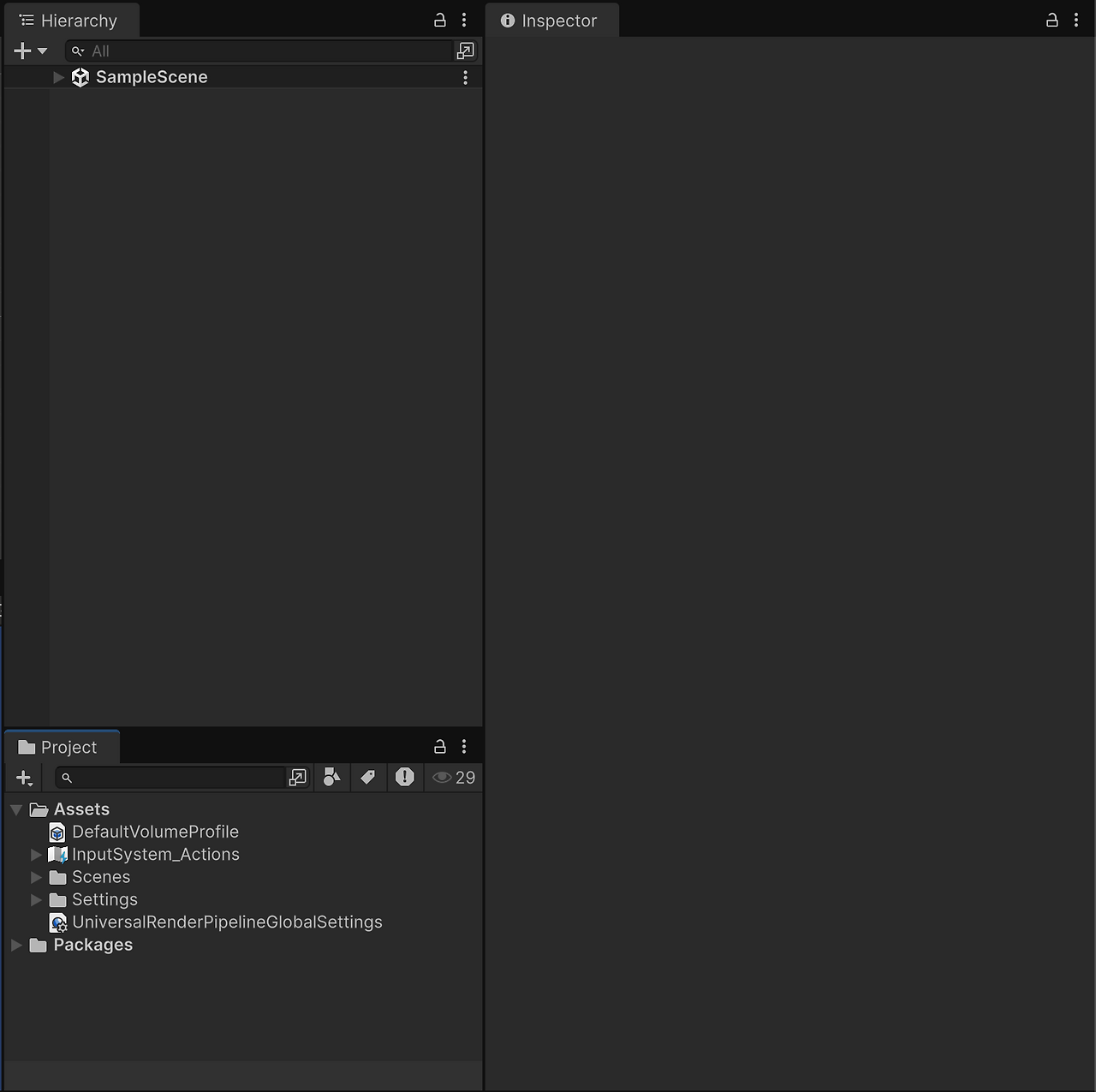Select the InputSystem_Actions asset

tap(243, 855)
